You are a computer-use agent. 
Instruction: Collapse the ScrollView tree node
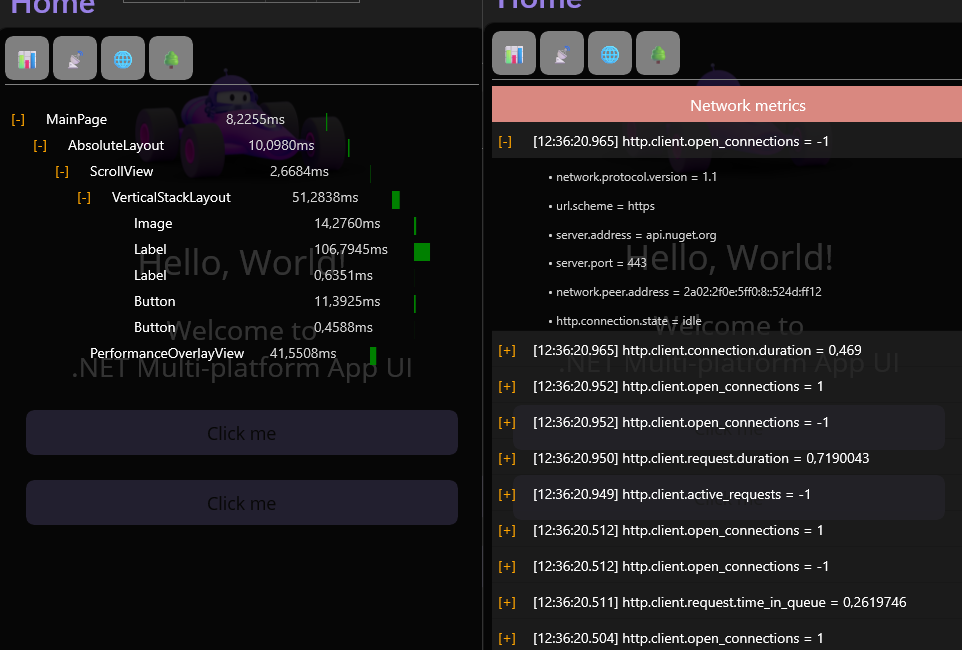pos(62,171)
